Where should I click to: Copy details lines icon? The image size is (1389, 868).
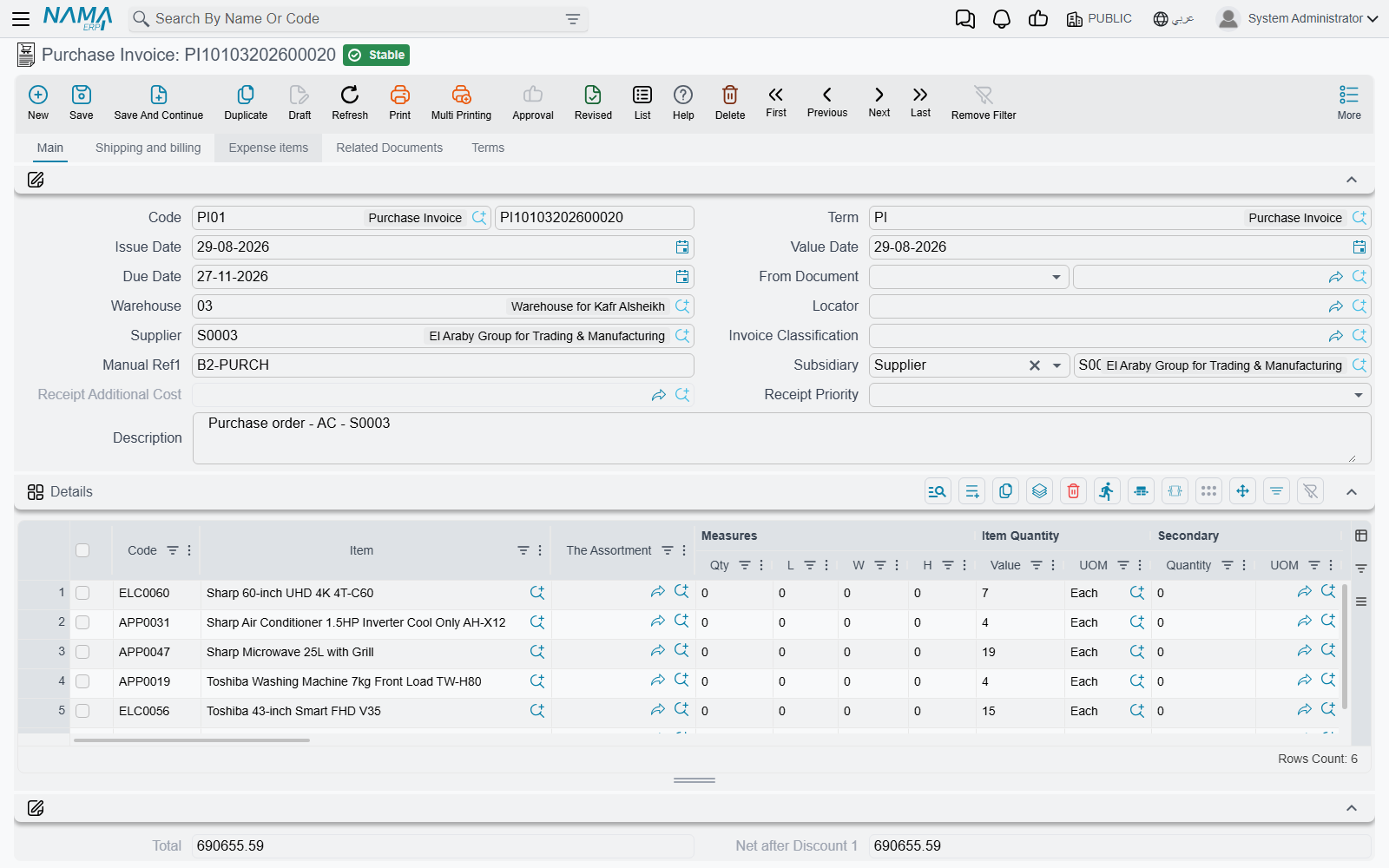click(x=1005, y=491)
